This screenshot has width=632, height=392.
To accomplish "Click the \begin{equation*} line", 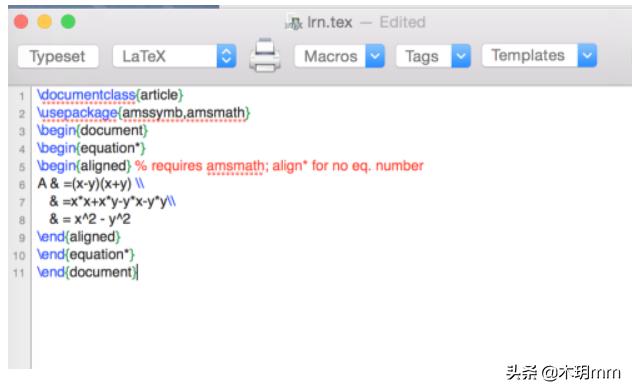I will click(91, 148).
